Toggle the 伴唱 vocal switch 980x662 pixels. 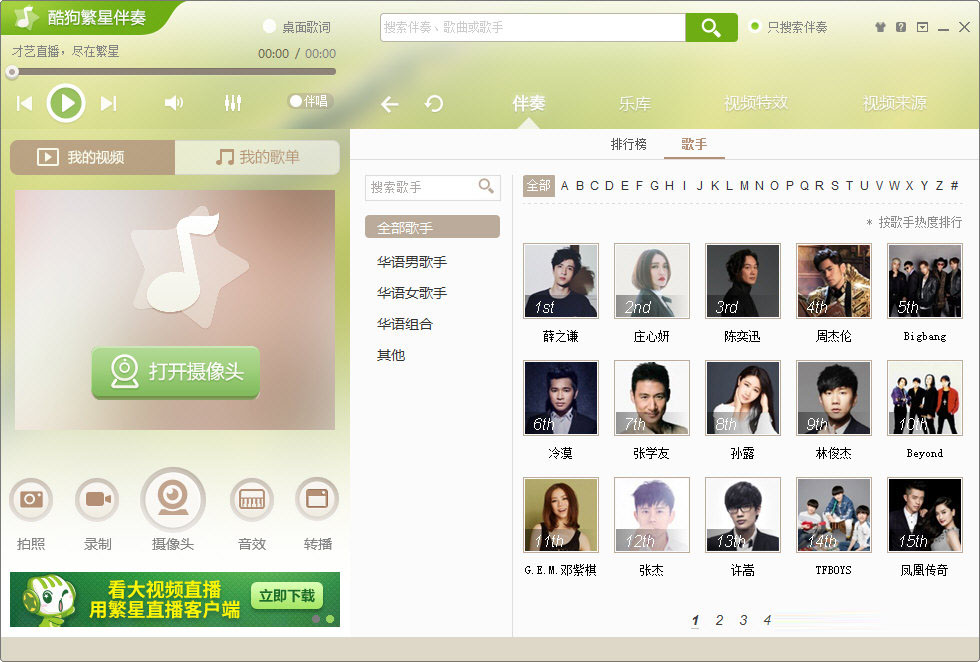[x=309, y=101]
